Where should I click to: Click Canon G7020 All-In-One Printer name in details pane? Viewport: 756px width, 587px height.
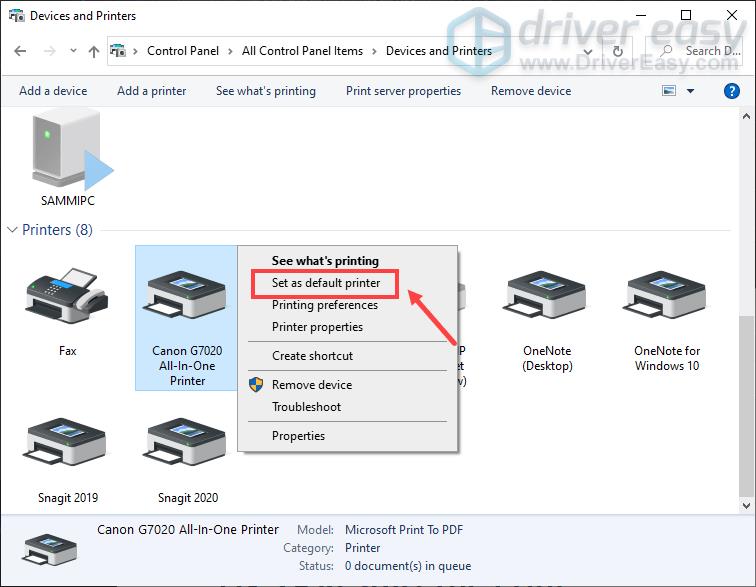click(188, 530)
